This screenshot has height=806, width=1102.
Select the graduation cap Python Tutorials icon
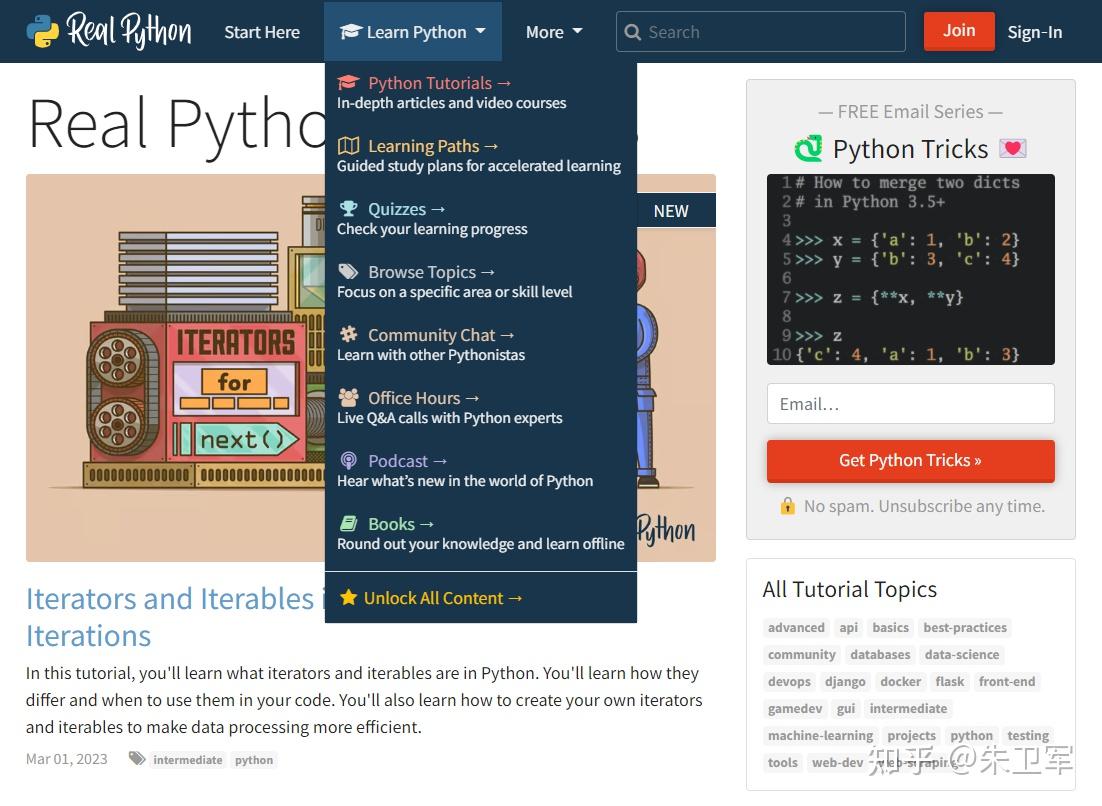coord(350,82)
